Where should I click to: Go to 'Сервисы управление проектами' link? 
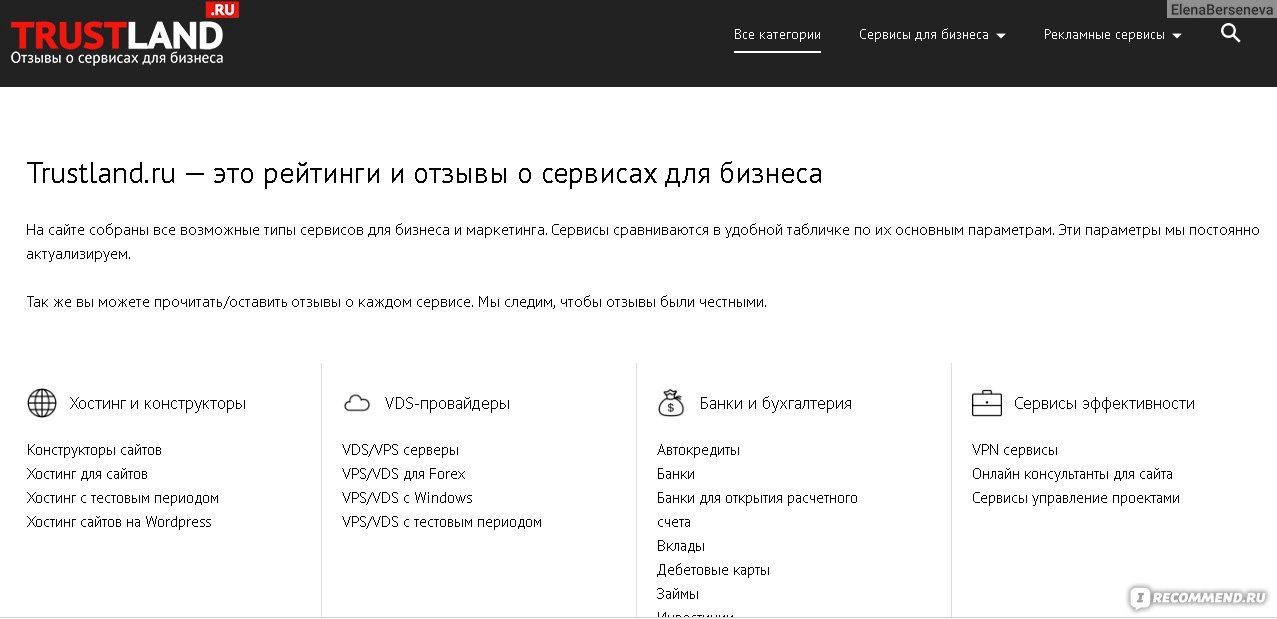(1076, 498)
